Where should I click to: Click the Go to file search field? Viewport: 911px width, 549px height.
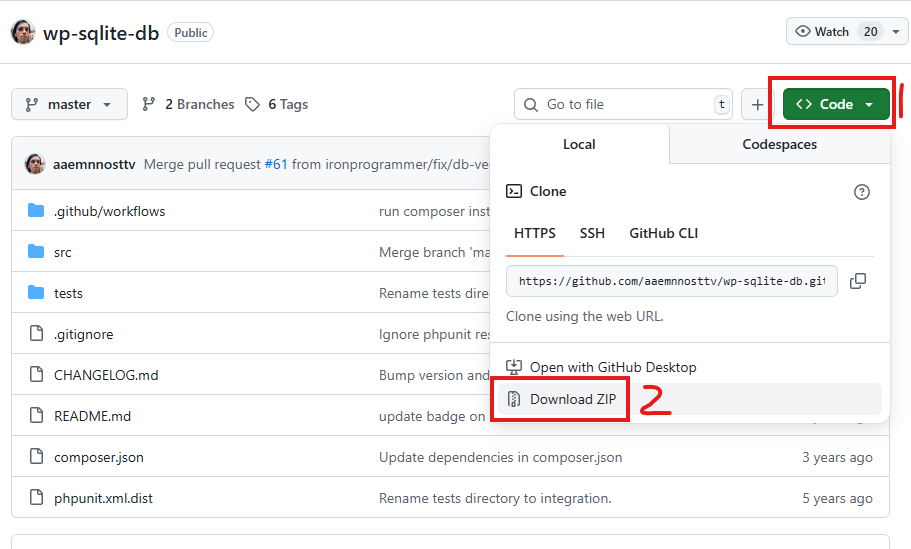(623, 105)
